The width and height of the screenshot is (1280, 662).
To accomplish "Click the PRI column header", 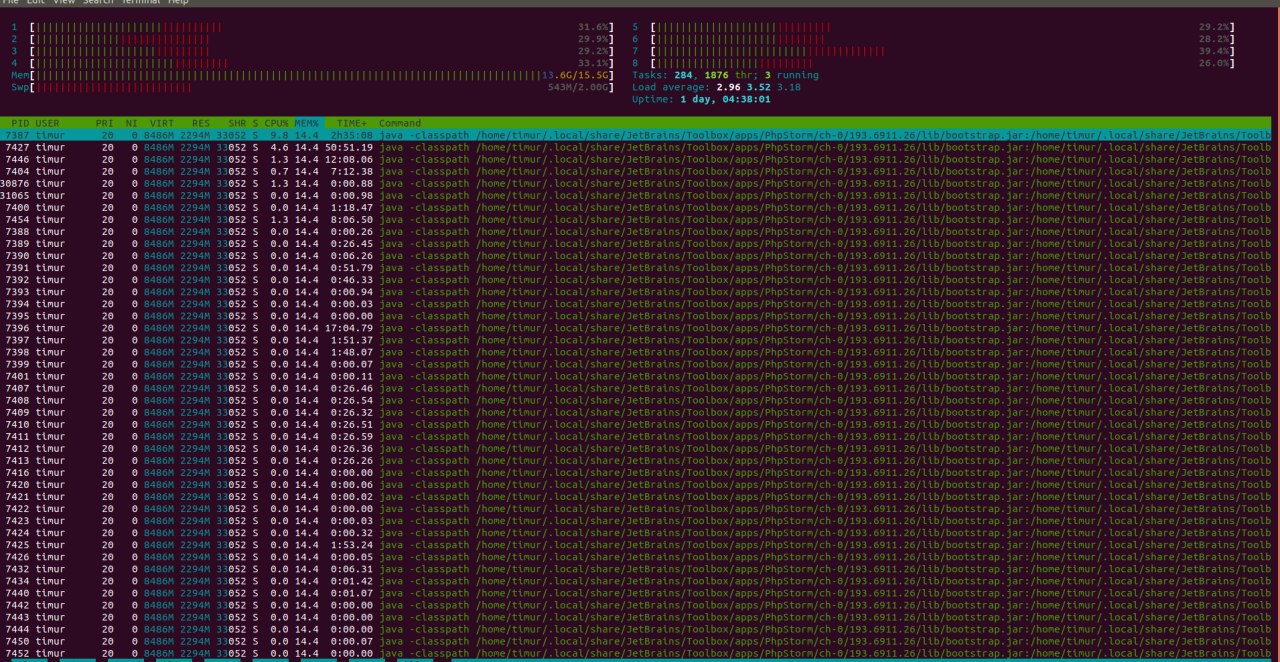I will 104,123.
